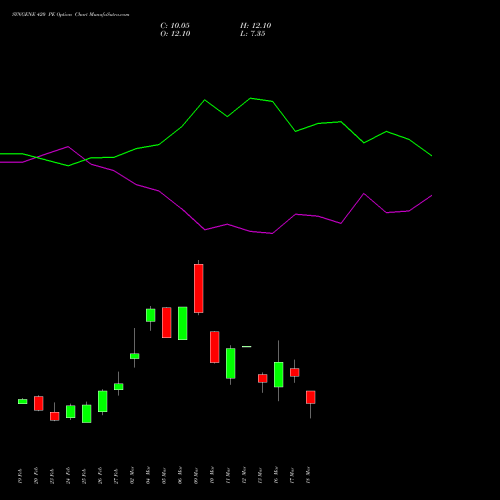Viewport: 500px width, 500px height.
Task: Click the 12 Mar date label
Action: click(244, 475)
